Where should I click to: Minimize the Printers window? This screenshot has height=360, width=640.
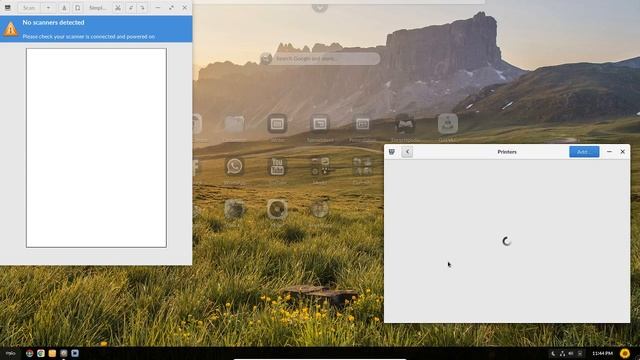[609, 152]
